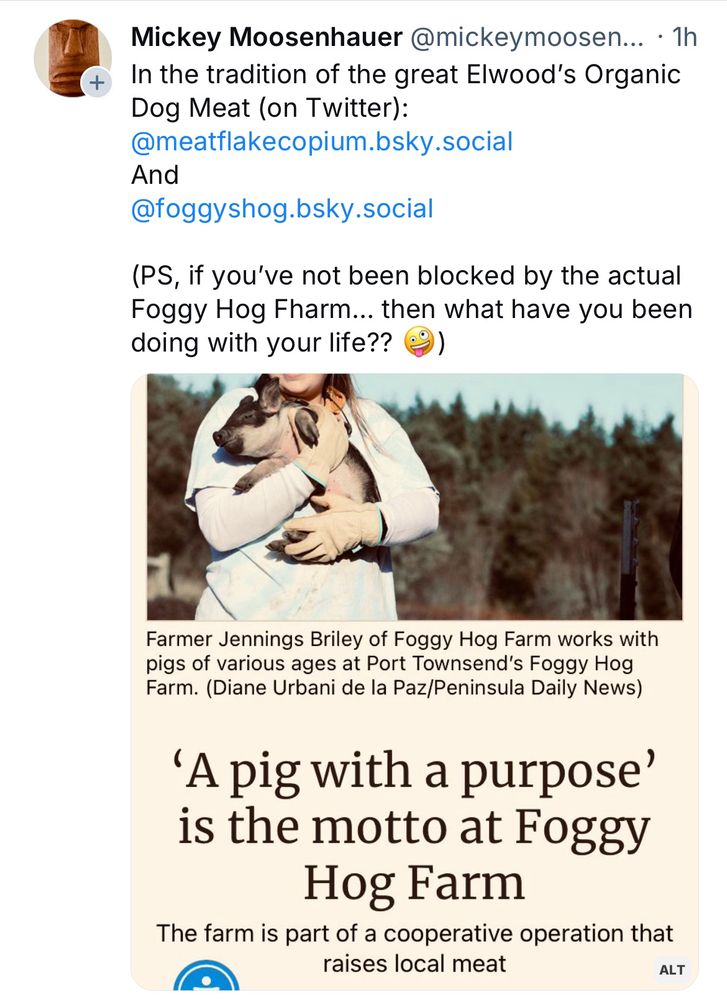
Task: Click the 1h post timestamp
Action: (684, 38)
